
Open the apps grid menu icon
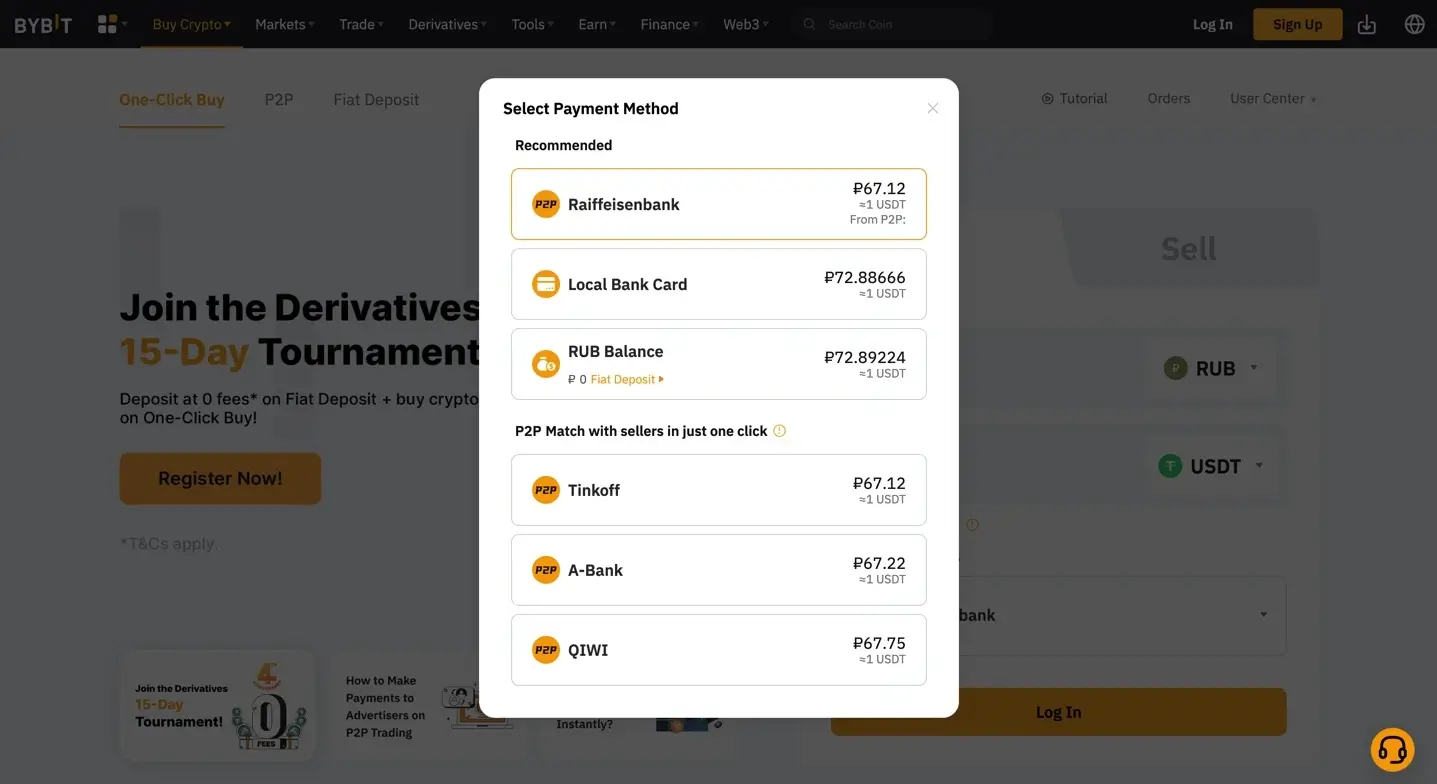click(x=108, y=24)
